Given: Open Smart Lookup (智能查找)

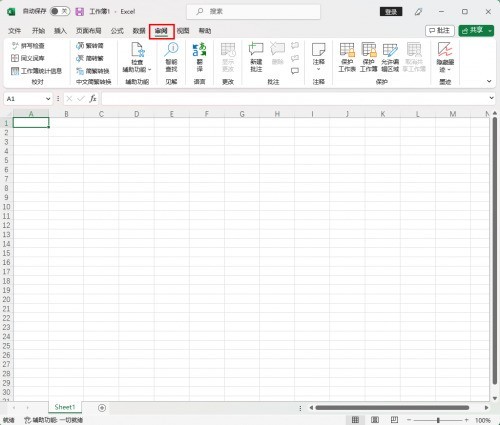Looking at the screenshot, I should pyautogui.click(x=171, y=57).
